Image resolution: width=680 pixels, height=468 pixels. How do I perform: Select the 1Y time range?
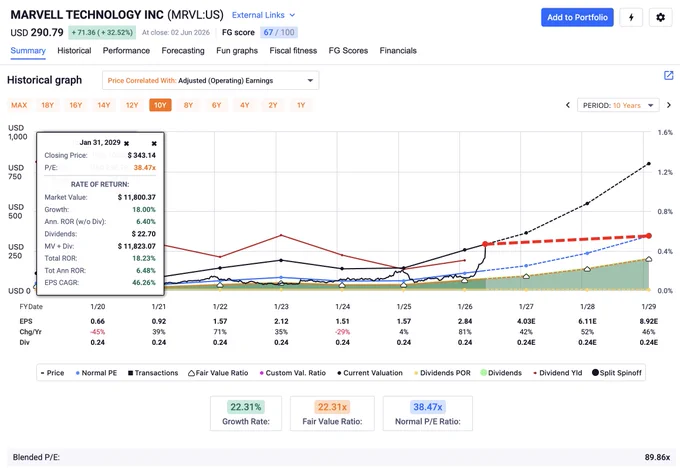click(301, 105)
